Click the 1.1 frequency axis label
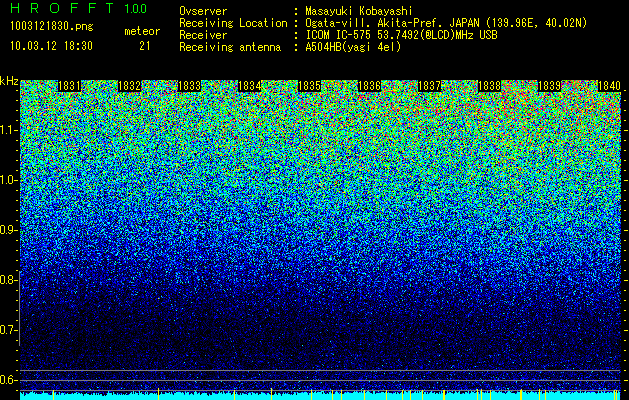This screenshot has width=629, height=400. tap(8, 130)
